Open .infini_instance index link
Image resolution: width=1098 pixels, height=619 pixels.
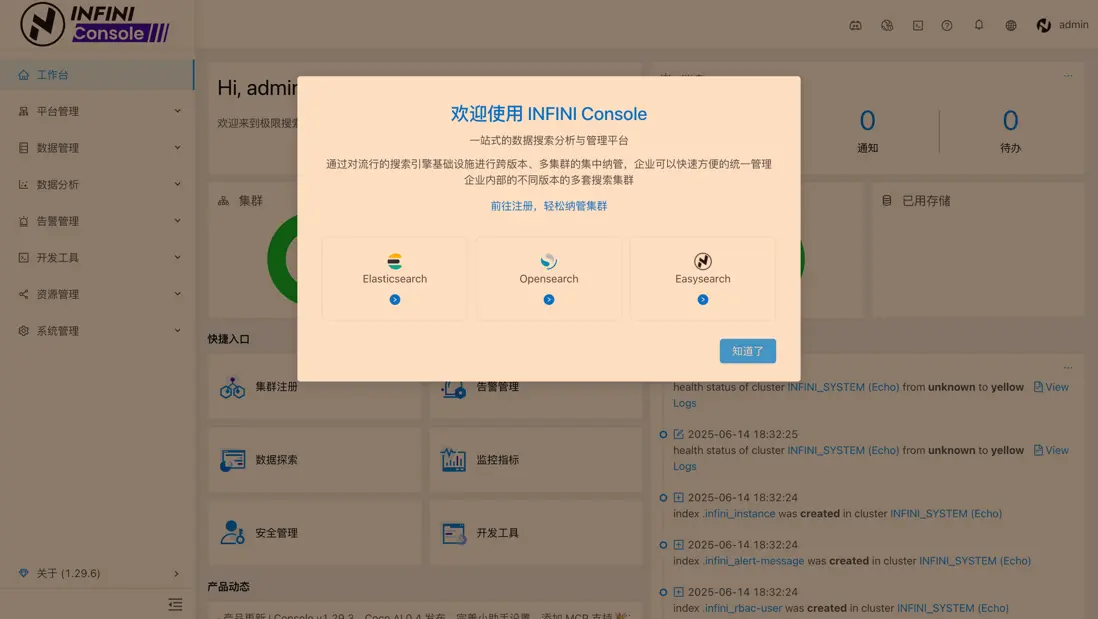739,513
